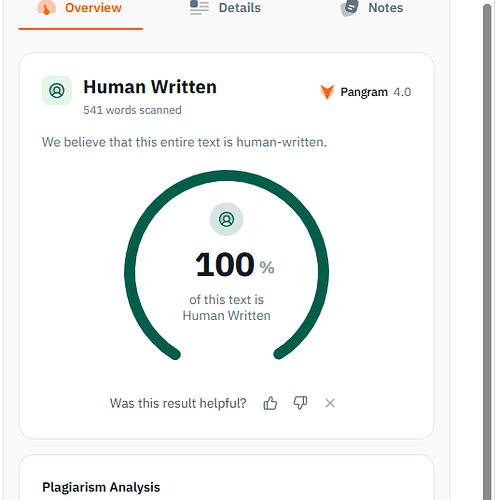This screenshot has width=497, height=500.
Task: Click the person icon inside the gauge
Action: point(226,219)
